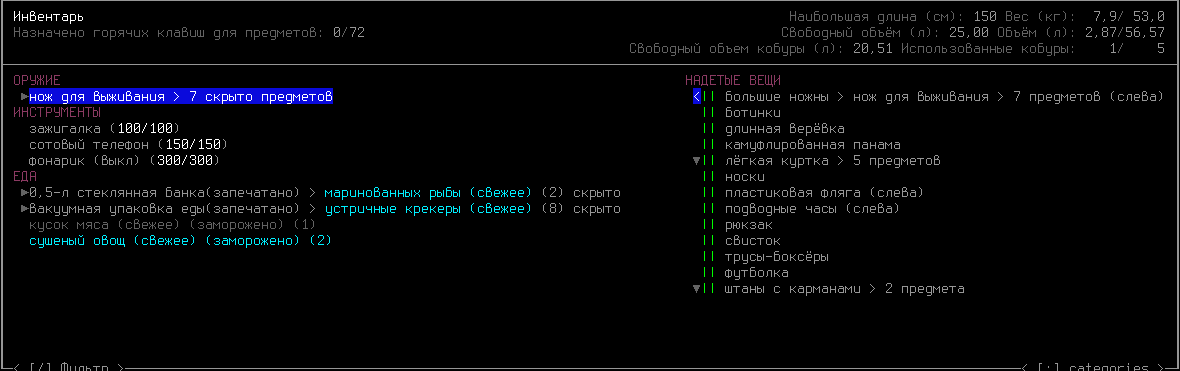Select the камуфлированная панама worn item
The image size is (1180, 371).
tap(813, 144)
